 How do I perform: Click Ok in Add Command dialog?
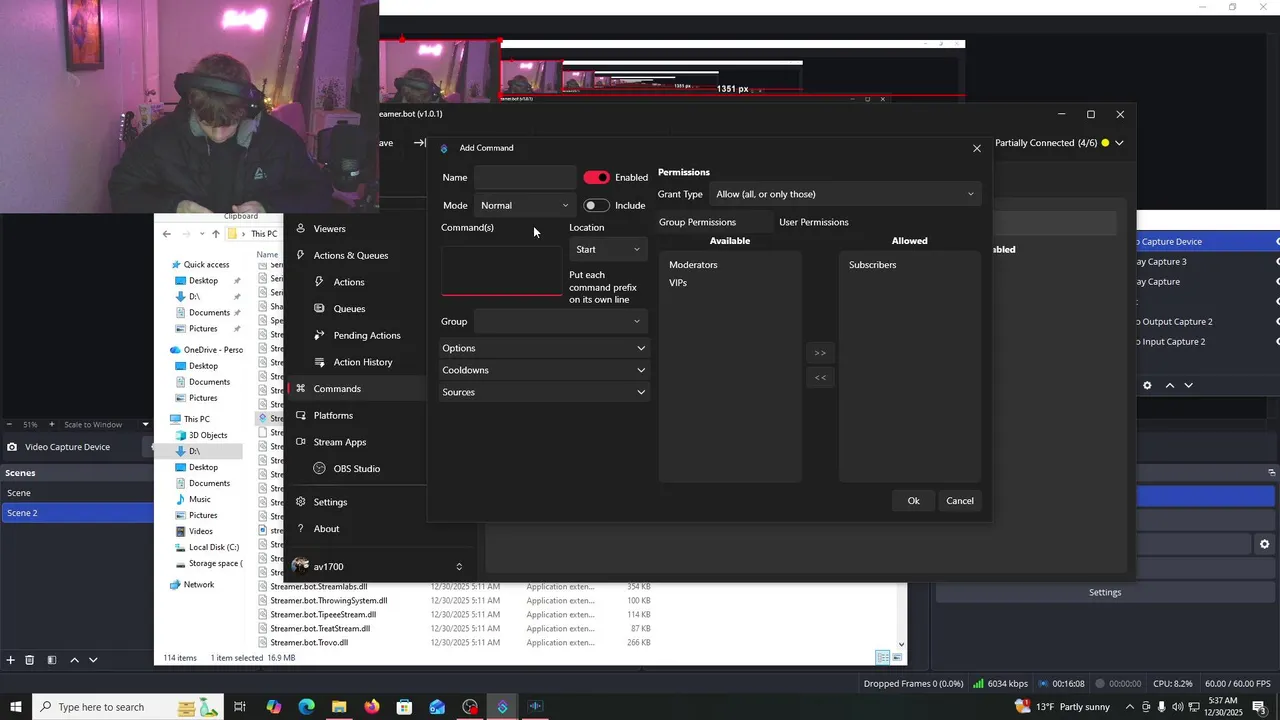pyautogui.click(x=913, y=501)
